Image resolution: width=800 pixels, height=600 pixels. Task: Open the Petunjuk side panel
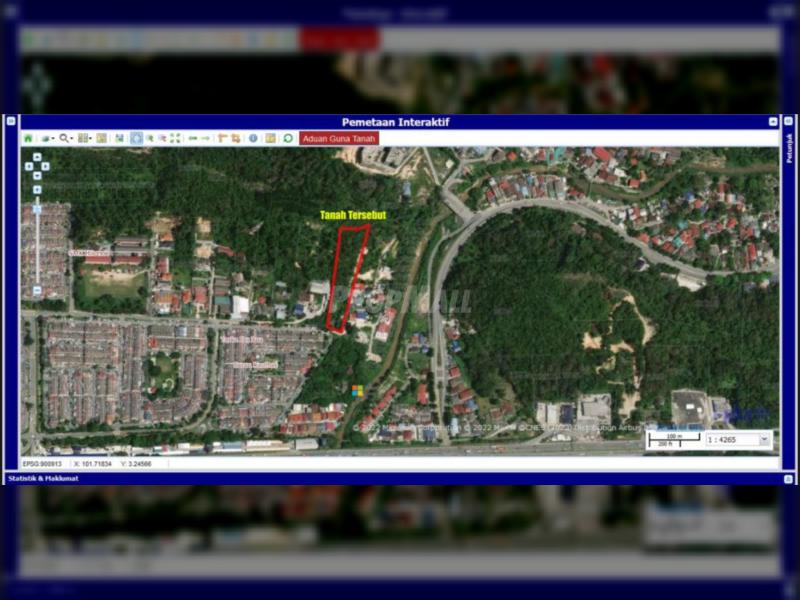pyautogui.click(x=789, y=150)
